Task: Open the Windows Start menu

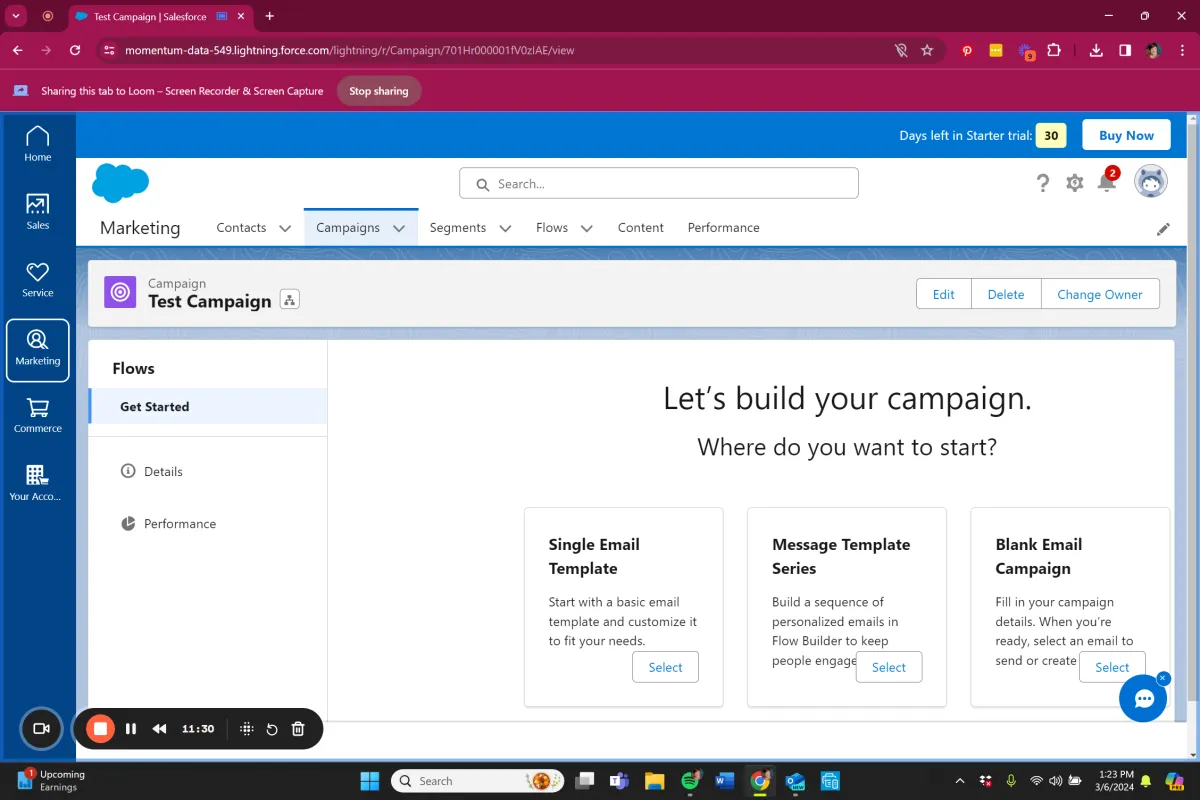Action: point(369,781)
